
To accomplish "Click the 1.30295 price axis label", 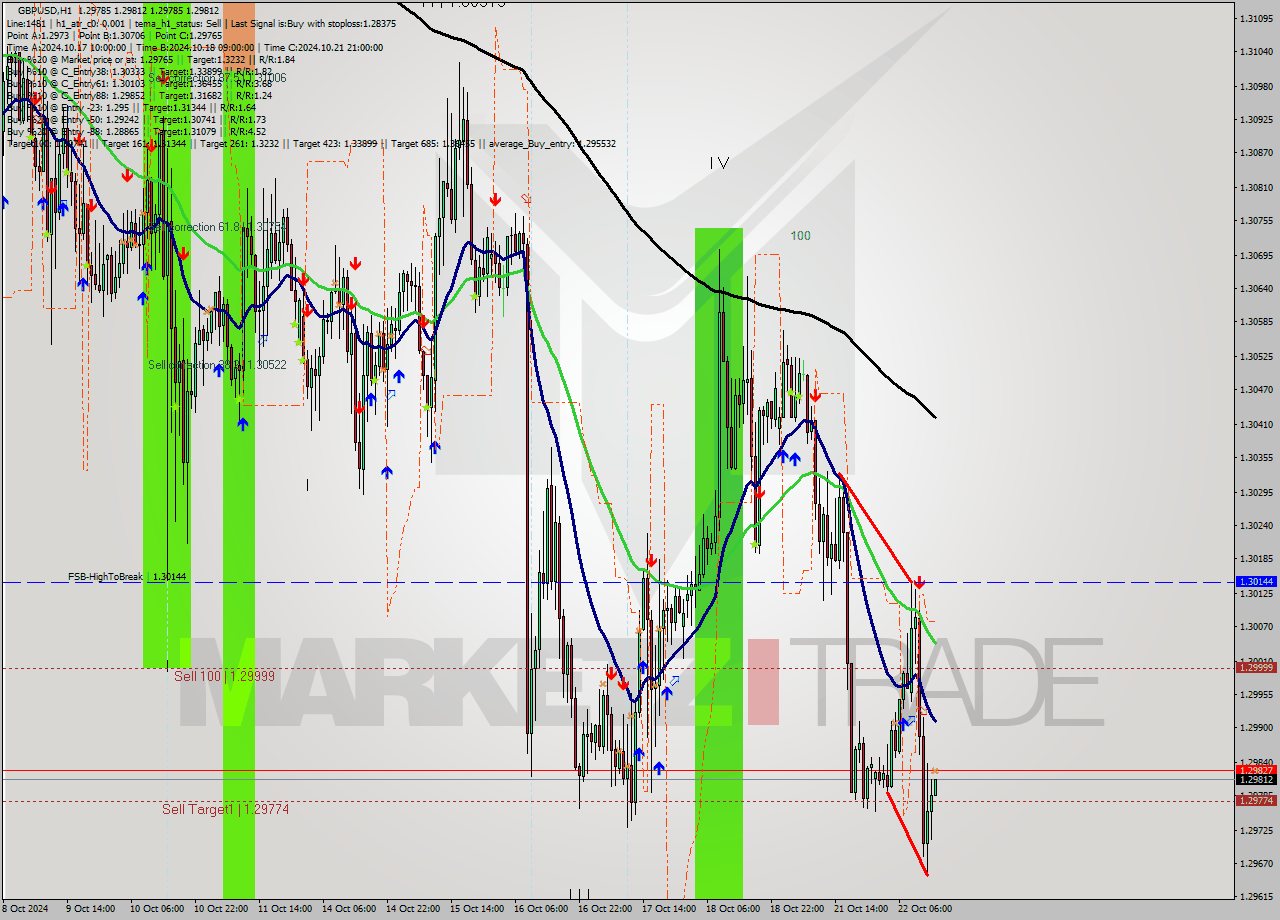I will click(x=1255, y=492).
